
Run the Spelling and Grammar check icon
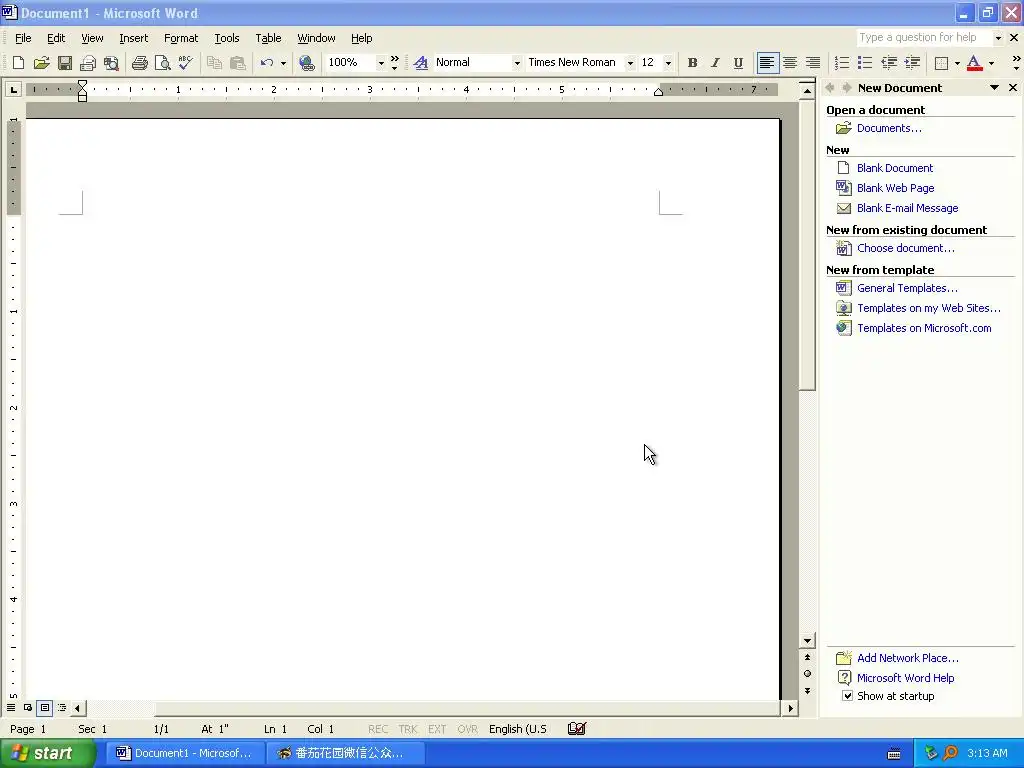tap(185, 63)
